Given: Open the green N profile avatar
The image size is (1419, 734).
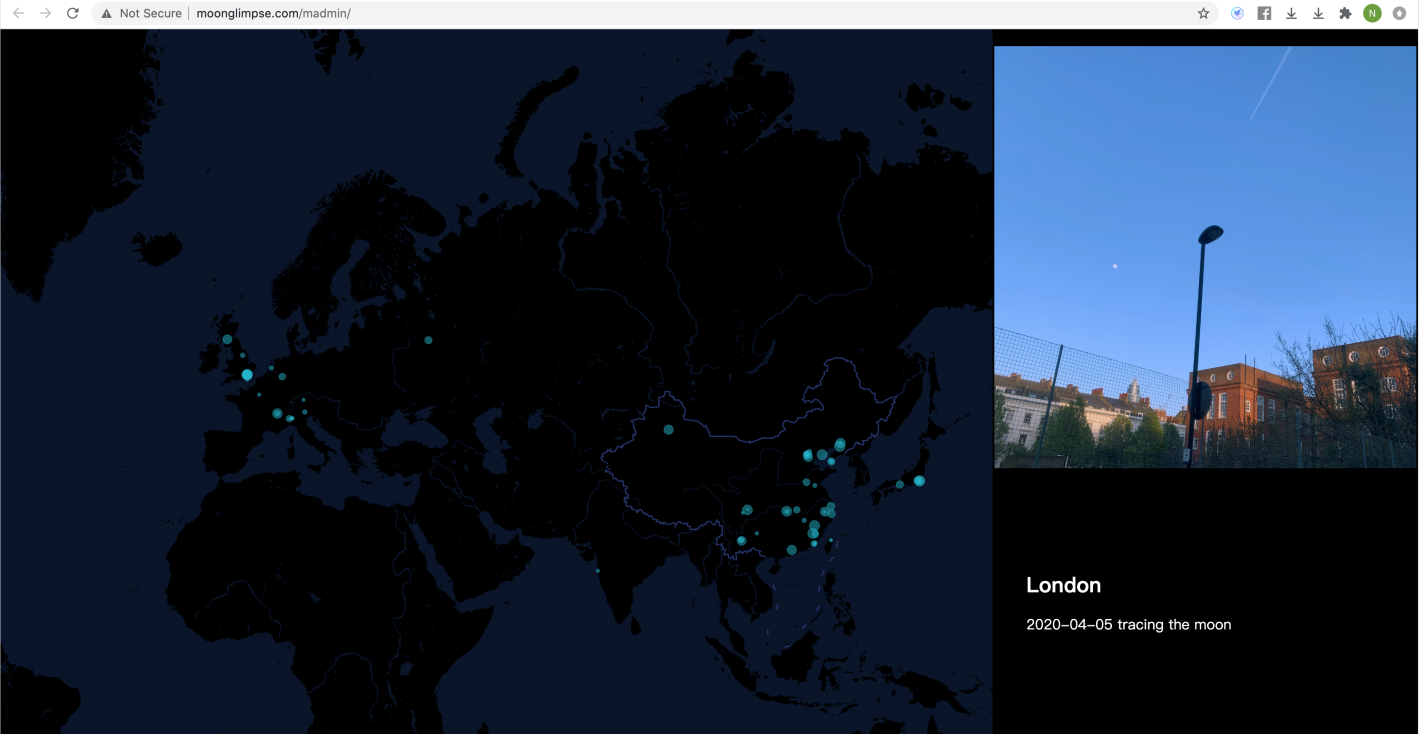Looking at the screenshot, I should tap(1372, 13).
